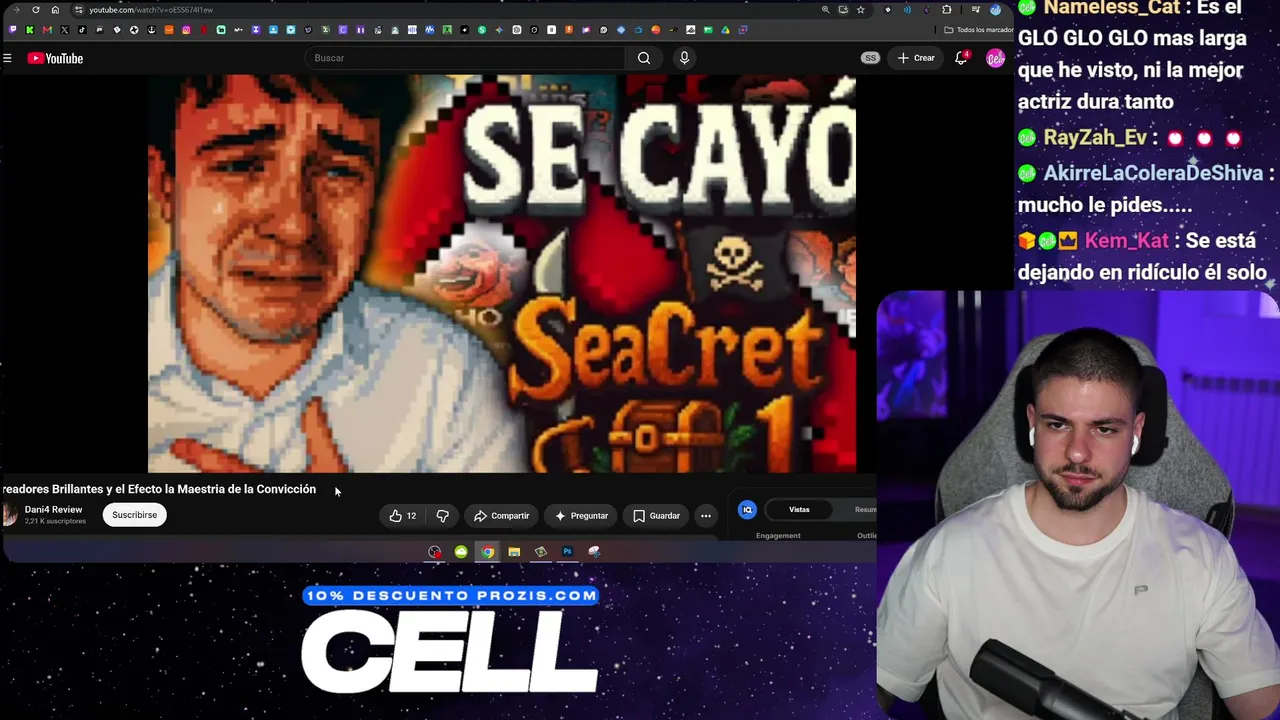This screenshot has height=720, width=1280.
Task: Focus the Buscar search field
Action: tap(466, 58)
